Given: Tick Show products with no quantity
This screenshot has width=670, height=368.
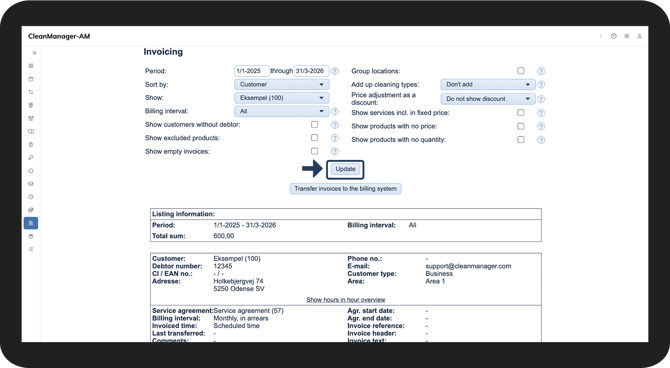Looking at the screenshot, I should tap(520, 139).
